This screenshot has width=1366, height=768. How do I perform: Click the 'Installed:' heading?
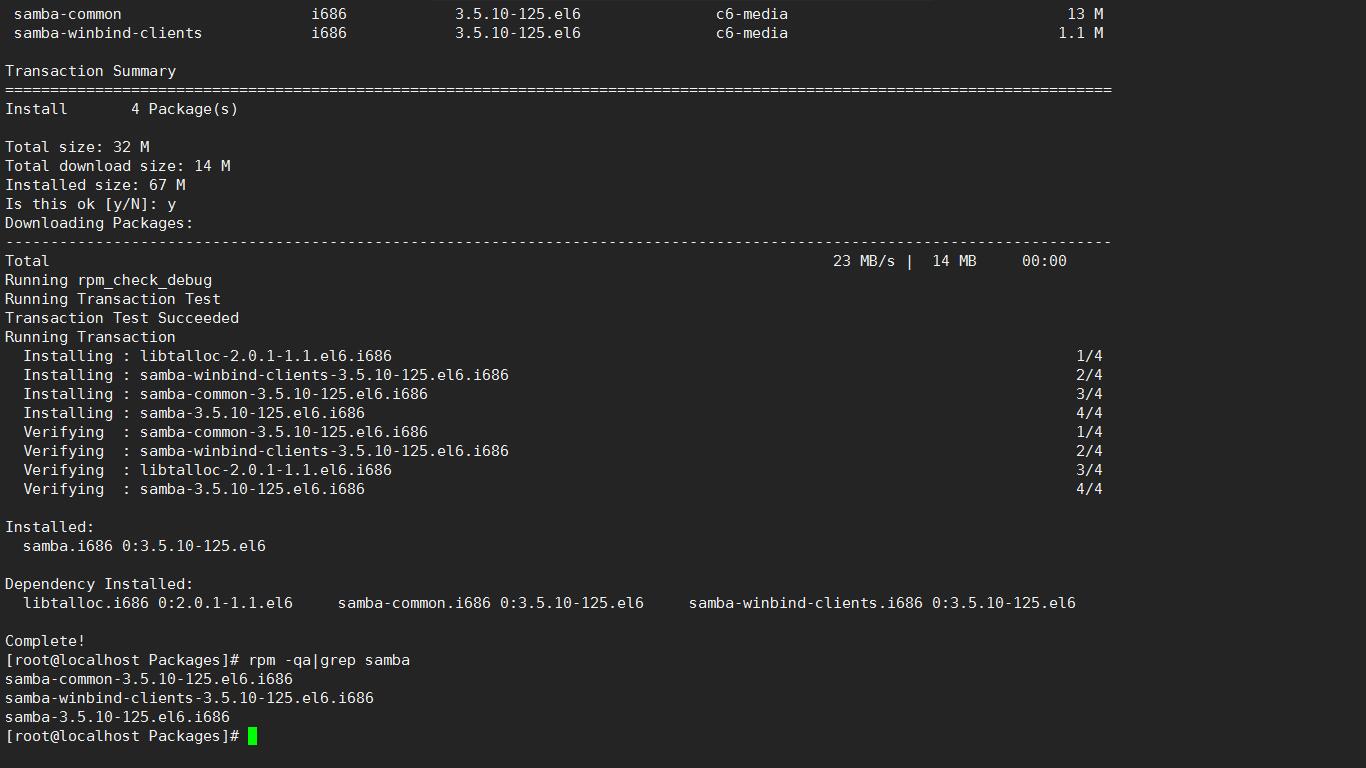pyautogui.click(x=50, y=527)
